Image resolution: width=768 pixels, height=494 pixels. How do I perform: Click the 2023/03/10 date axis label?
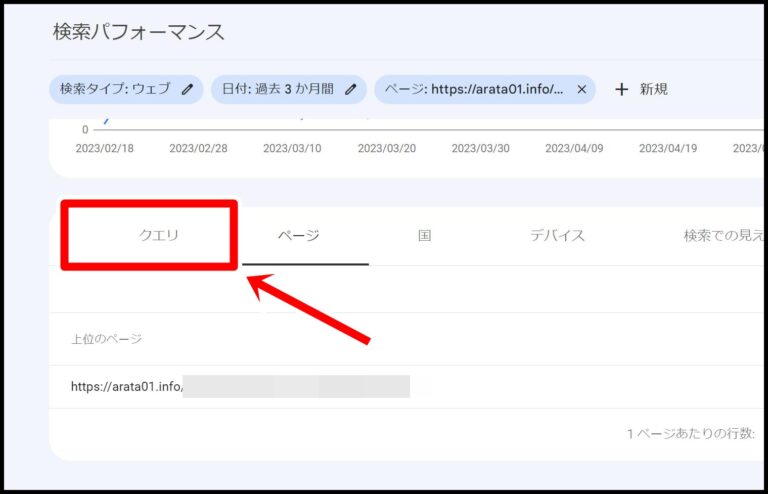point(292,148)
